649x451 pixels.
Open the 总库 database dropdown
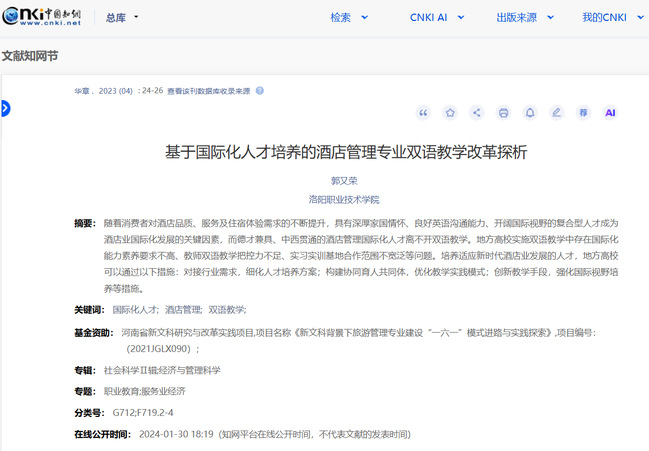[x=122, y=17]
